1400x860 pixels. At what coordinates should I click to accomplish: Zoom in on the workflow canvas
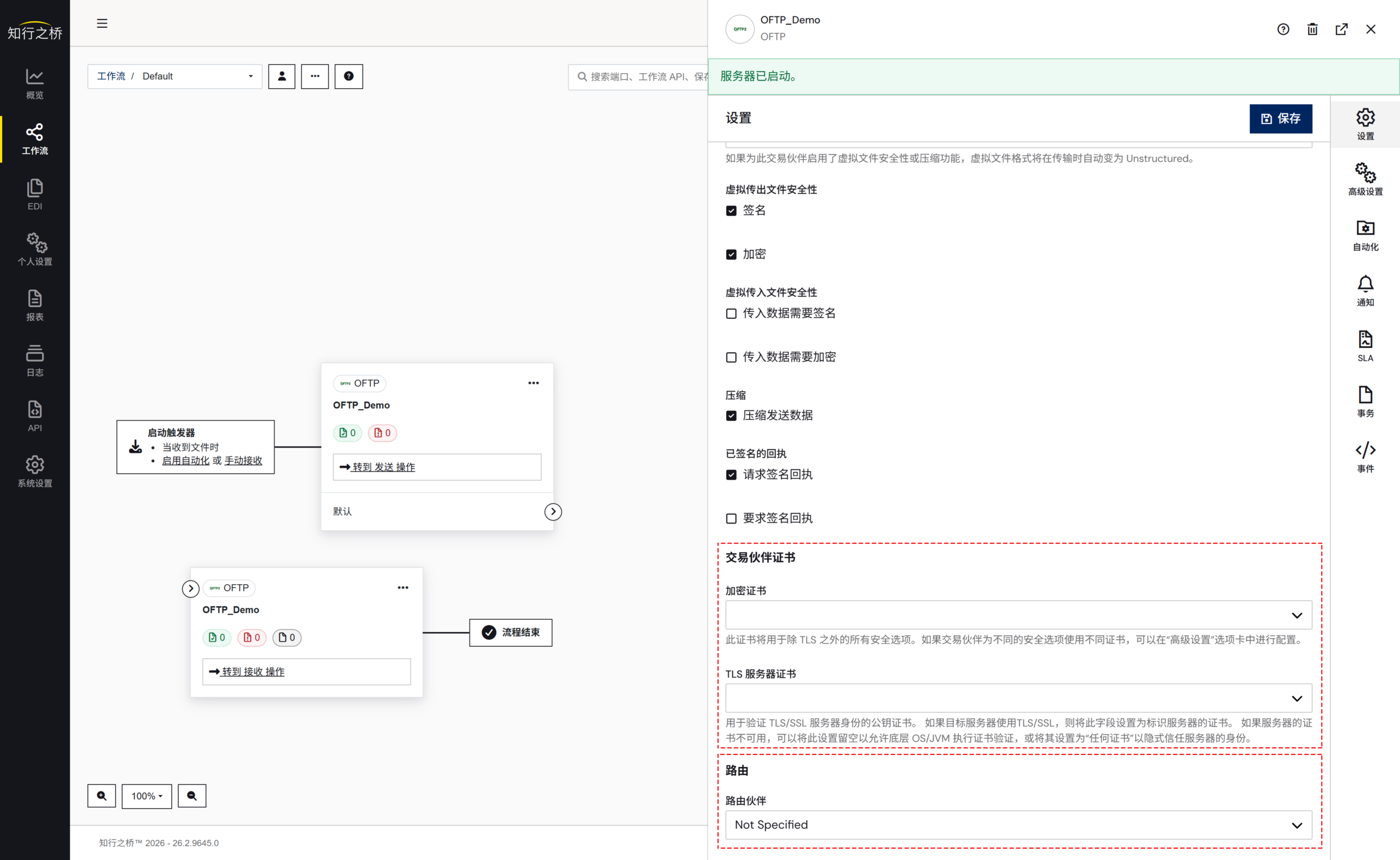click(102, 796)
